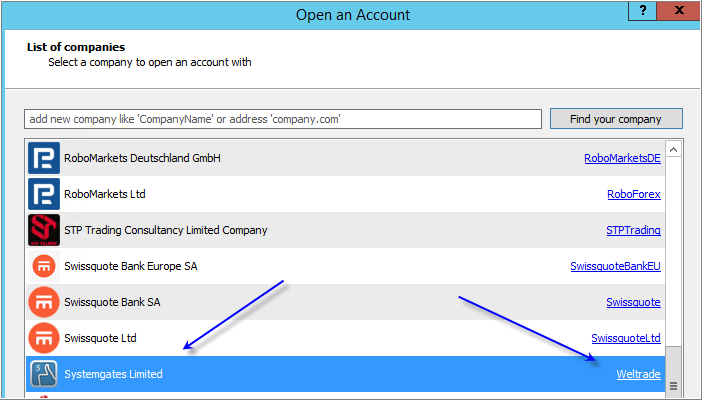The height and width of the screenshot is (400, 702).
Task: Select STP Trading Consultancy Limited Company
Action: [345, 230]
